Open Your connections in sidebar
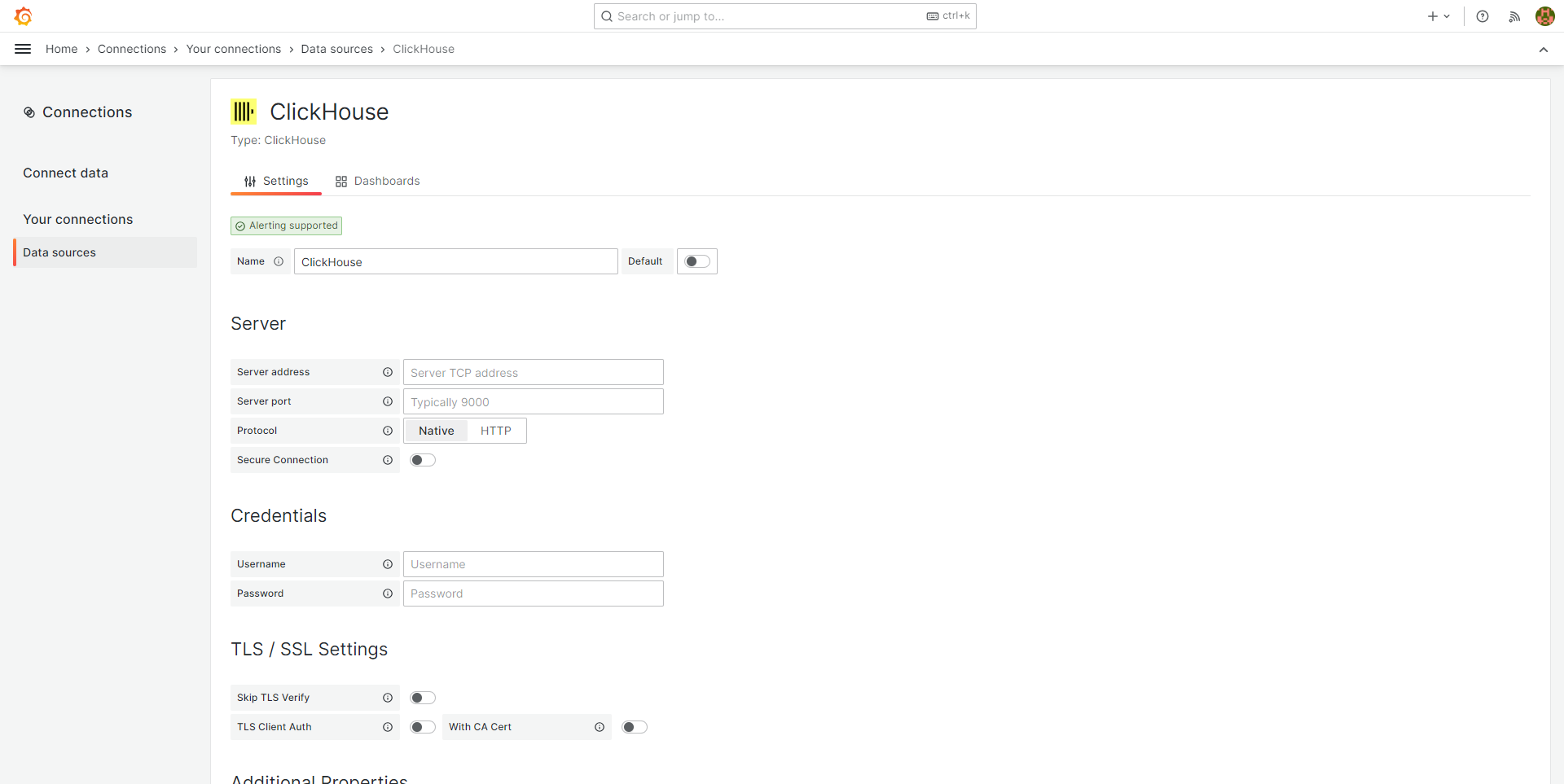This screenshot has width=1564, height=784. [77, 219]
